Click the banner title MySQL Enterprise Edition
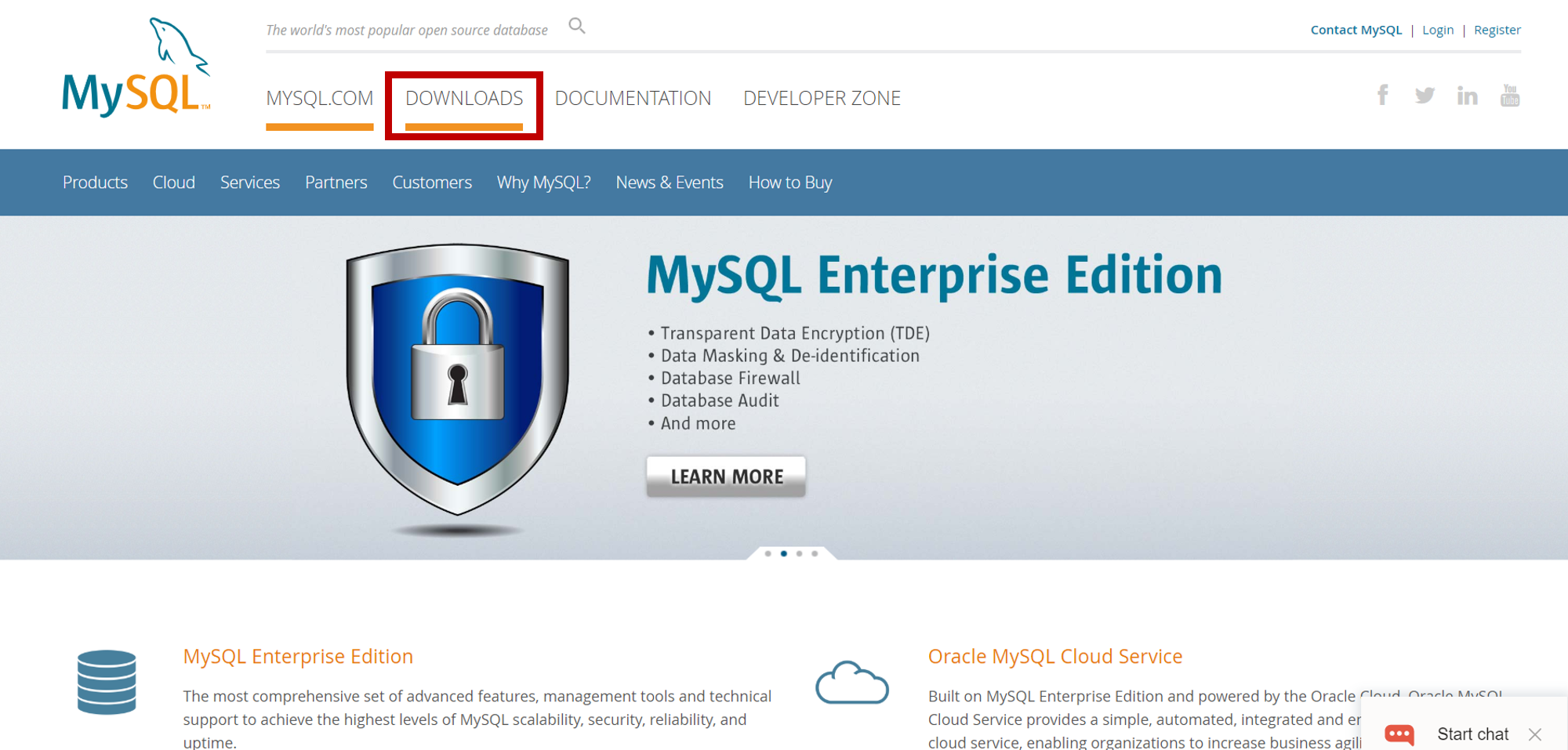 pyautogui.click(x=934, y=276)
